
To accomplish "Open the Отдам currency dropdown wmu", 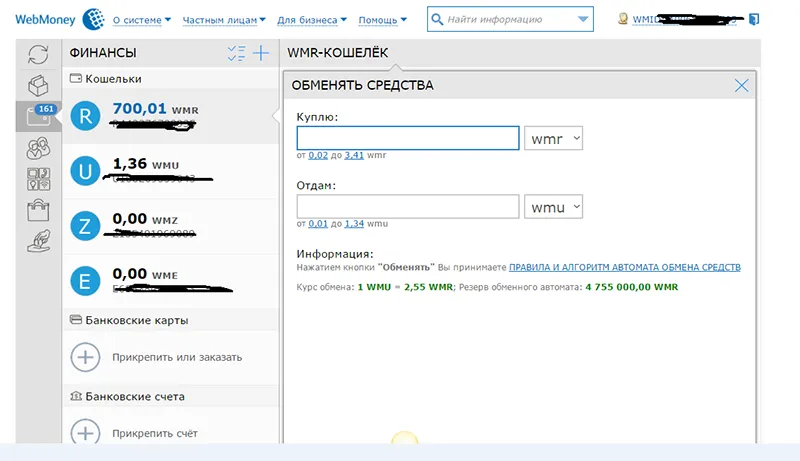I will pyautogui.click(x=553, y=207).
